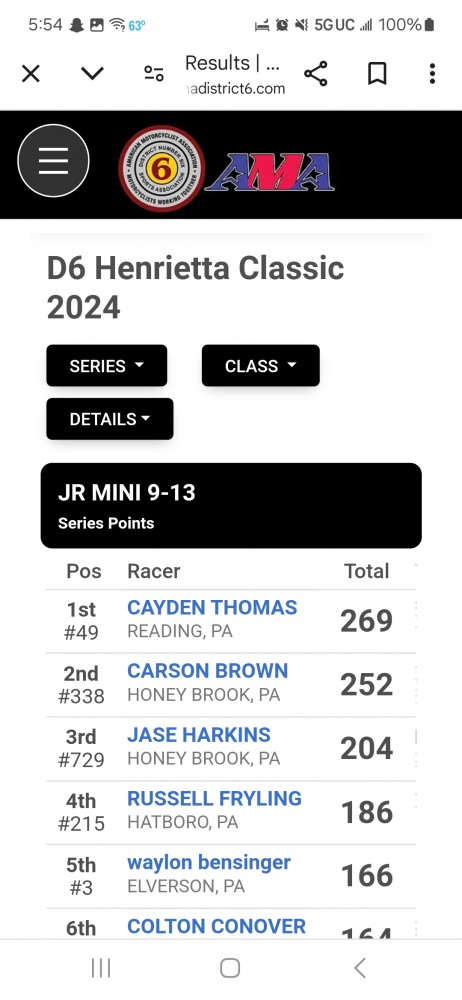Open waylon bensinger racer link
Screen dimensions: 462x1000
[209, 863]
